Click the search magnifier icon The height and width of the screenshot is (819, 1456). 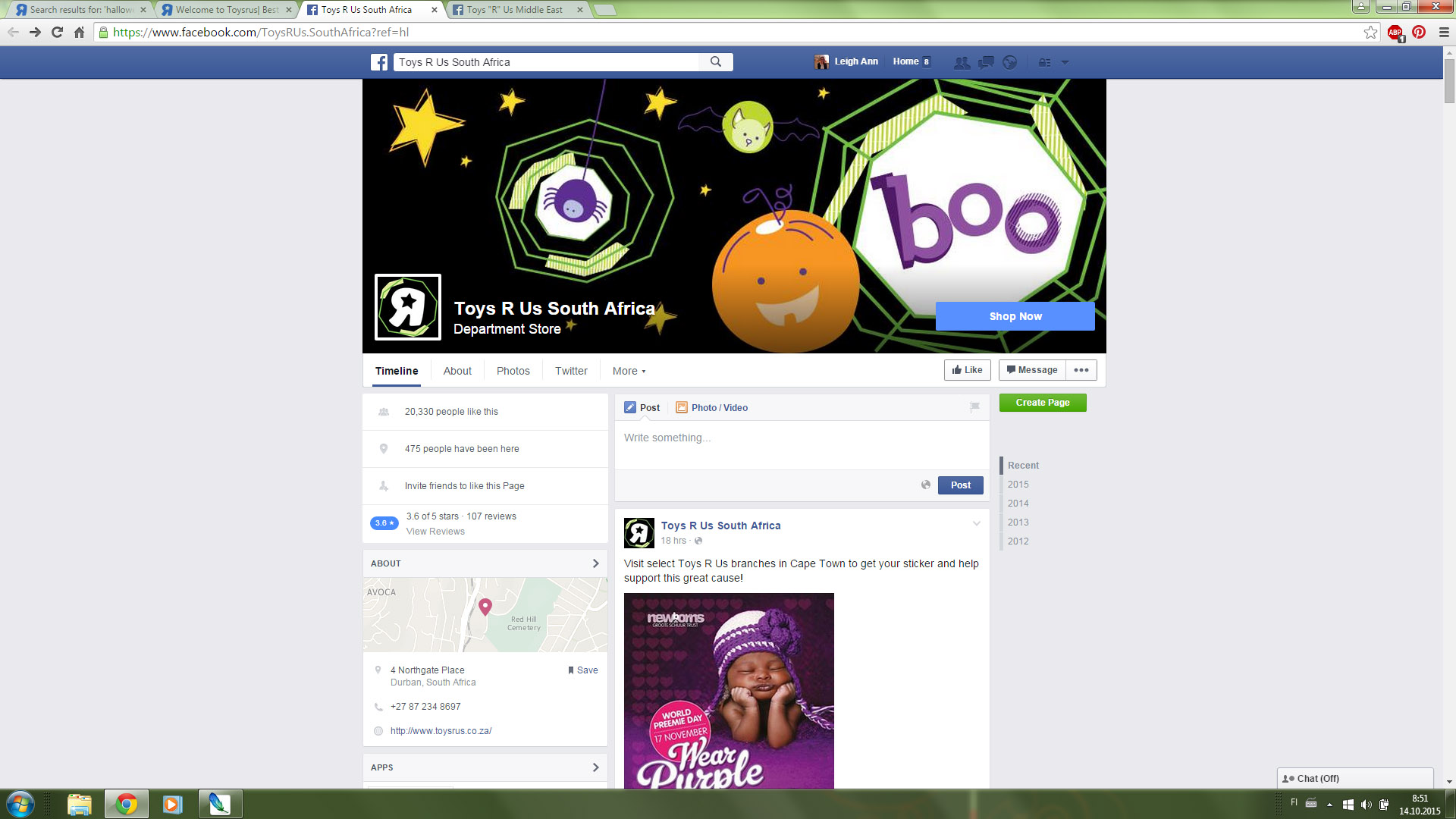(x=715, y=62)
